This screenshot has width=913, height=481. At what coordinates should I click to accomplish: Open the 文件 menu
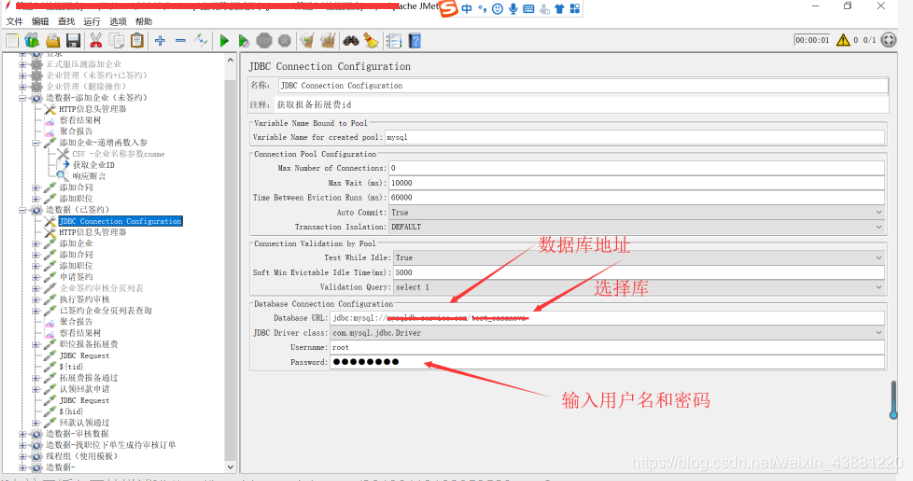tap(14, 22)
